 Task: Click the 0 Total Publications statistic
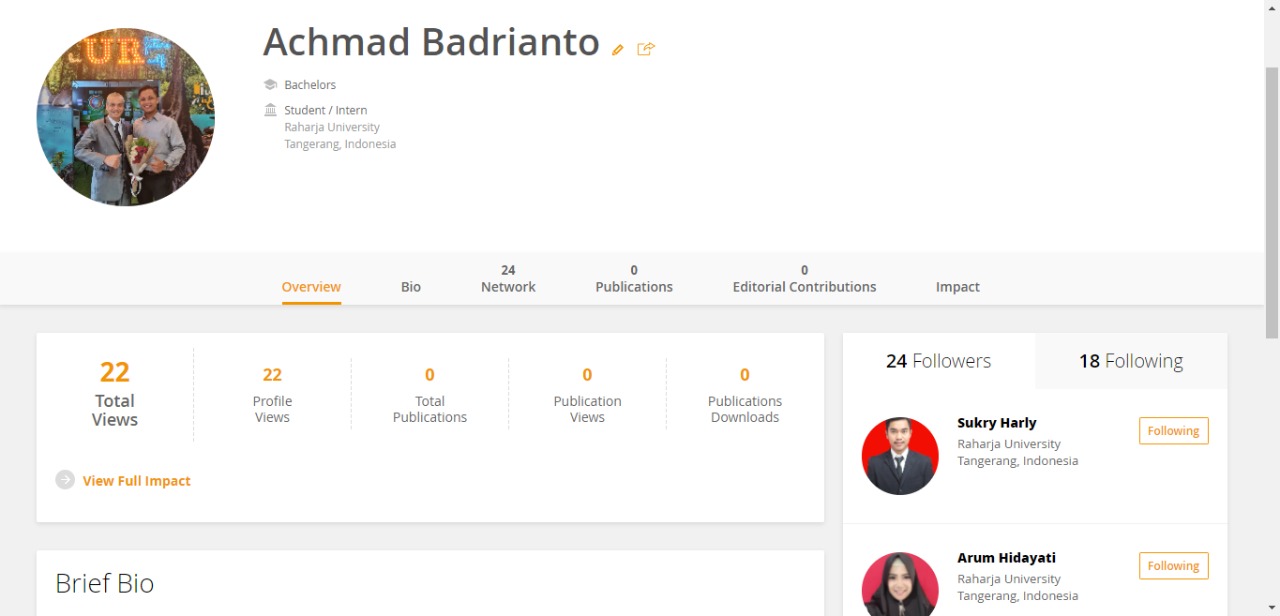[430, 395]
